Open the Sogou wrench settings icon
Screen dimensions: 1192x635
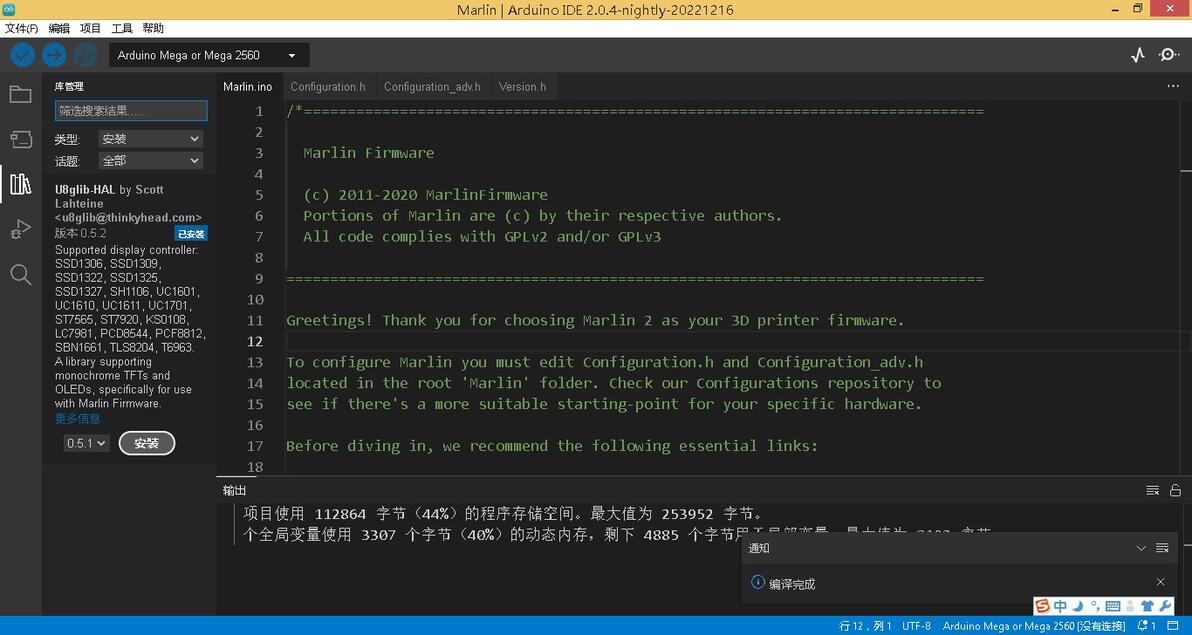(x=1165, y=606)
